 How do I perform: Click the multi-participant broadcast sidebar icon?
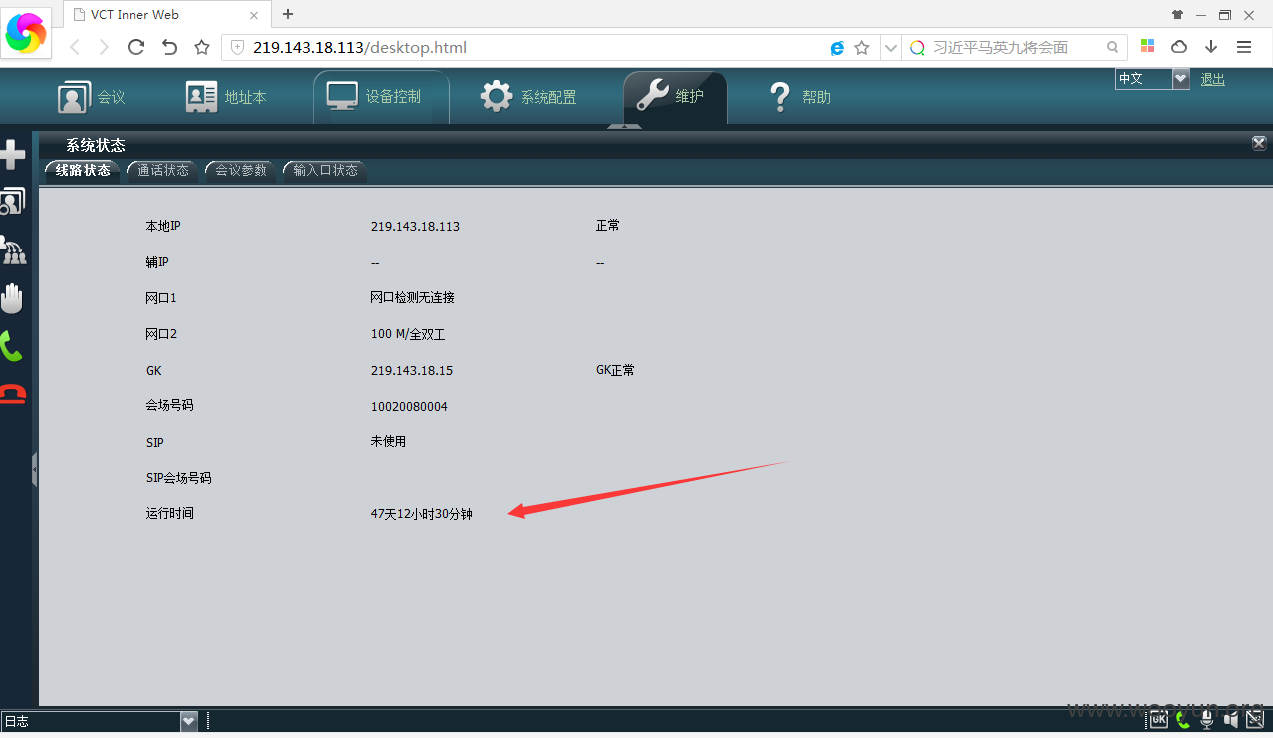(x=12, y=250)
